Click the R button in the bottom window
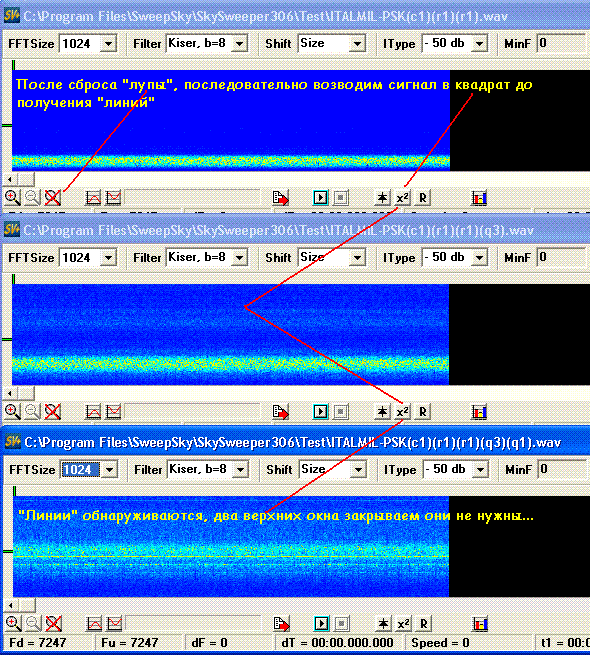Image resolution: width=590 pixels, height=655 pixels. coord(424,624)
